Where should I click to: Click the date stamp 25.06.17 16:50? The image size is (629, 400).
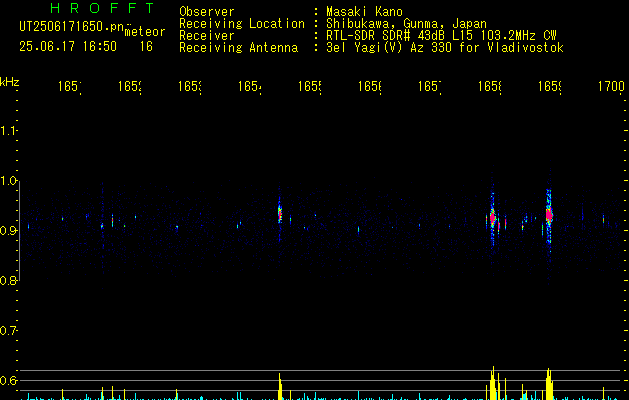(68, 47)
